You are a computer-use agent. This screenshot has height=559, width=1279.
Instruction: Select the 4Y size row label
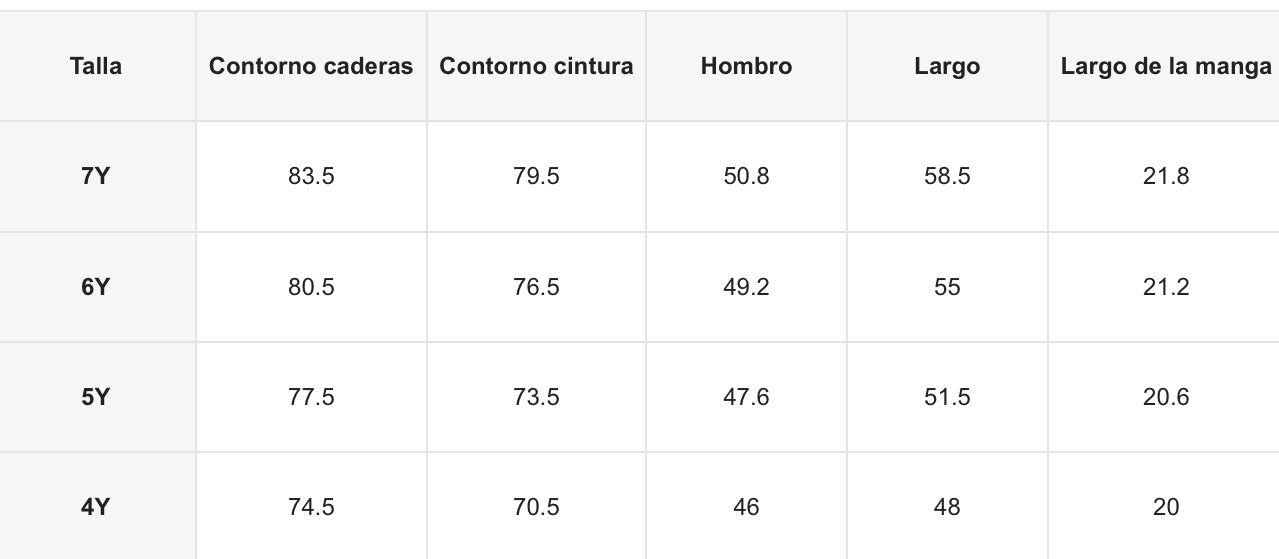96,506
